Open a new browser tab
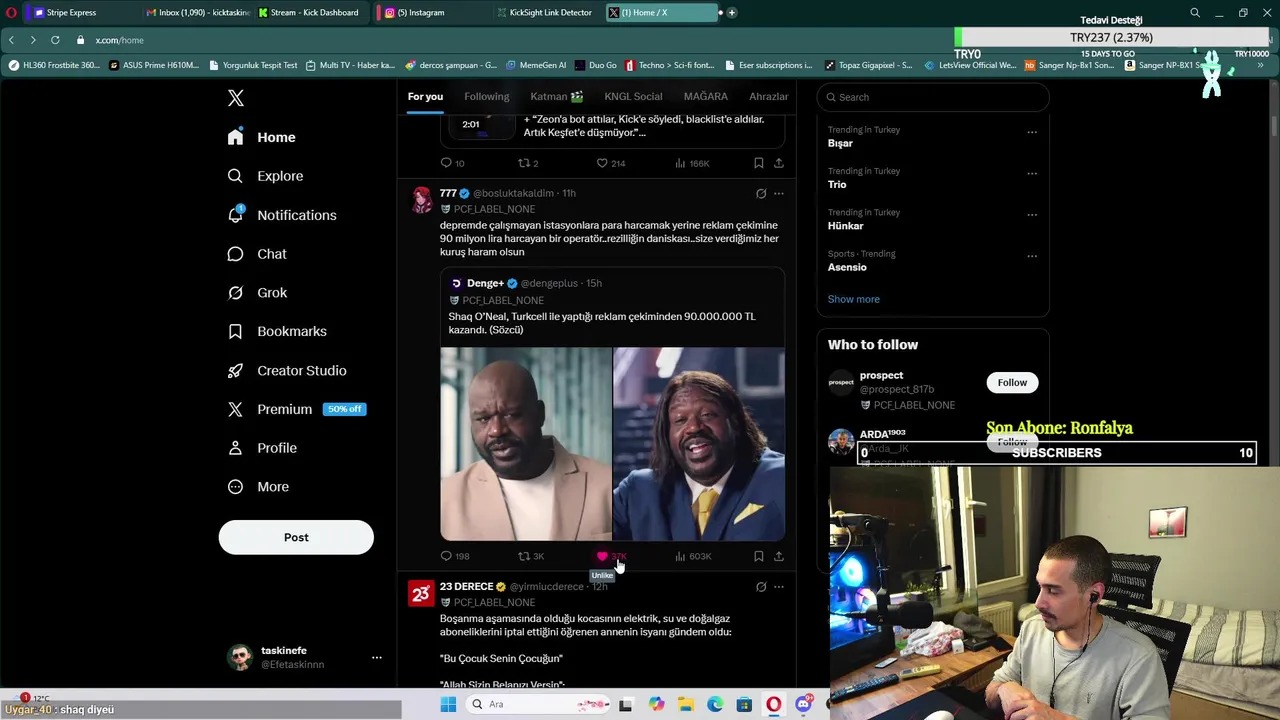The image size is (1280, 720). (x=732, y=12)
